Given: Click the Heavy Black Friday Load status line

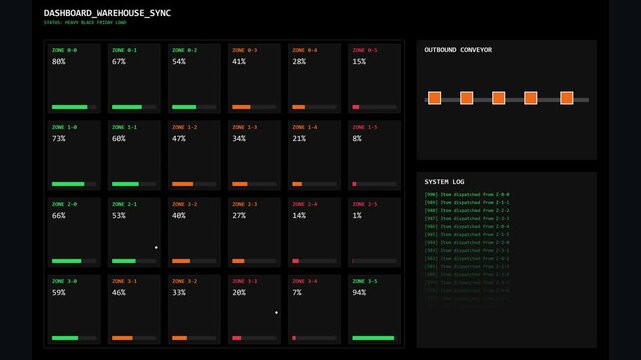Looking at the screenshot, I should coord(85,22).
